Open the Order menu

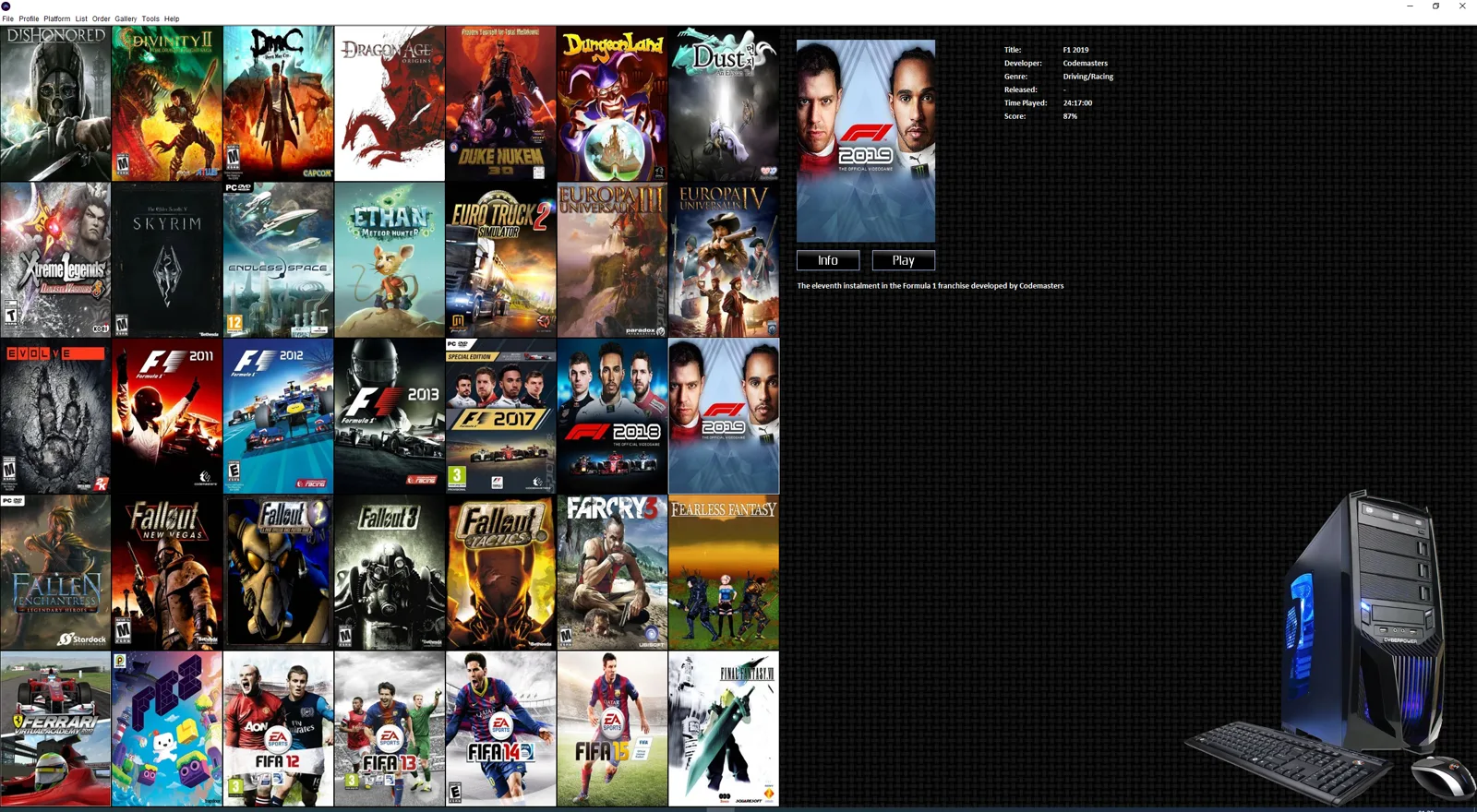[101, 18]
